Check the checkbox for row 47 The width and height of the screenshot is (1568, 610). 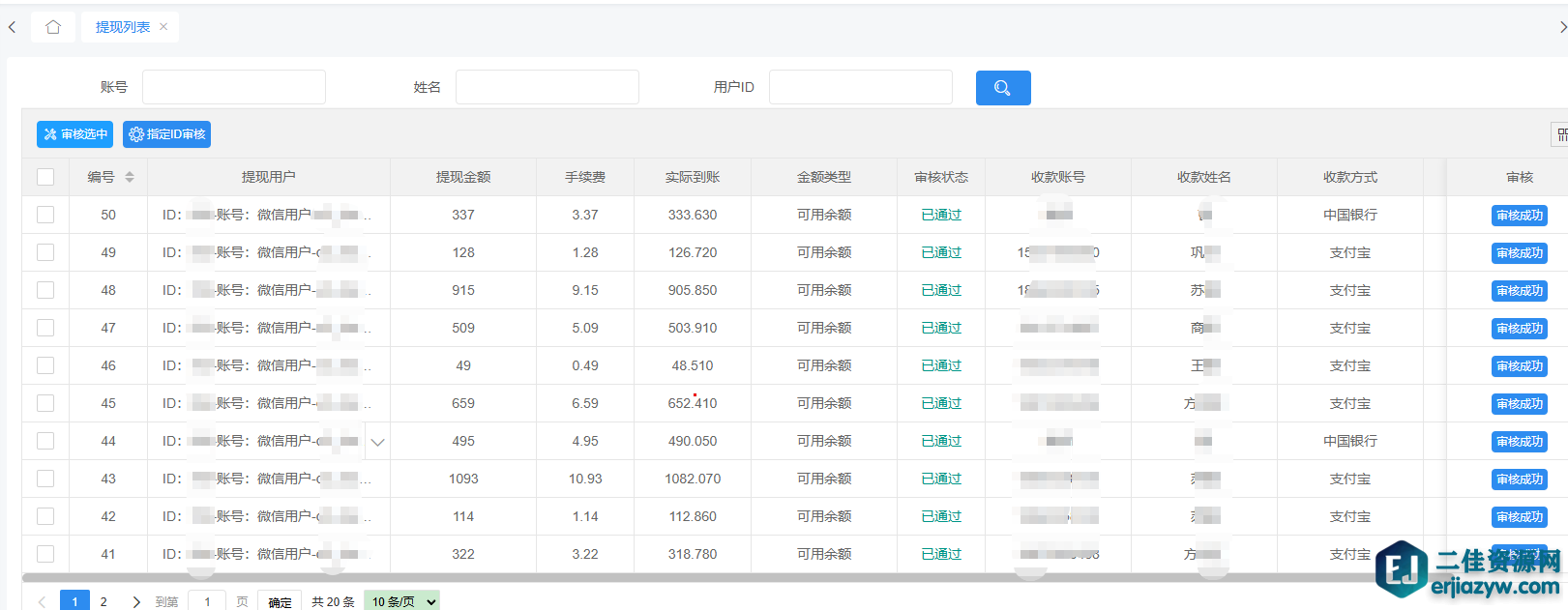pos(45,328)
